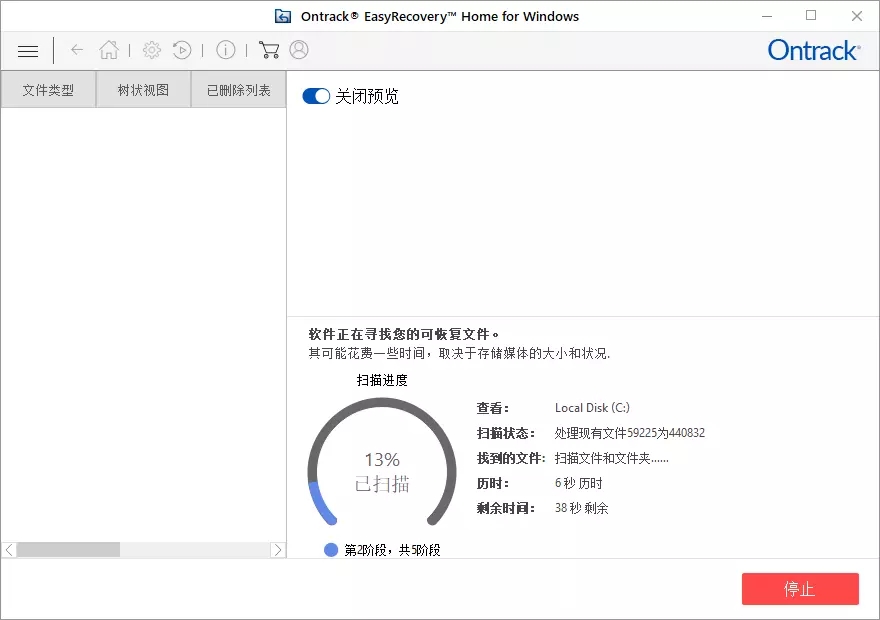The image size is (880, 620).
Task: Click the blue stage indicator dot
Action: pos(331,550)
